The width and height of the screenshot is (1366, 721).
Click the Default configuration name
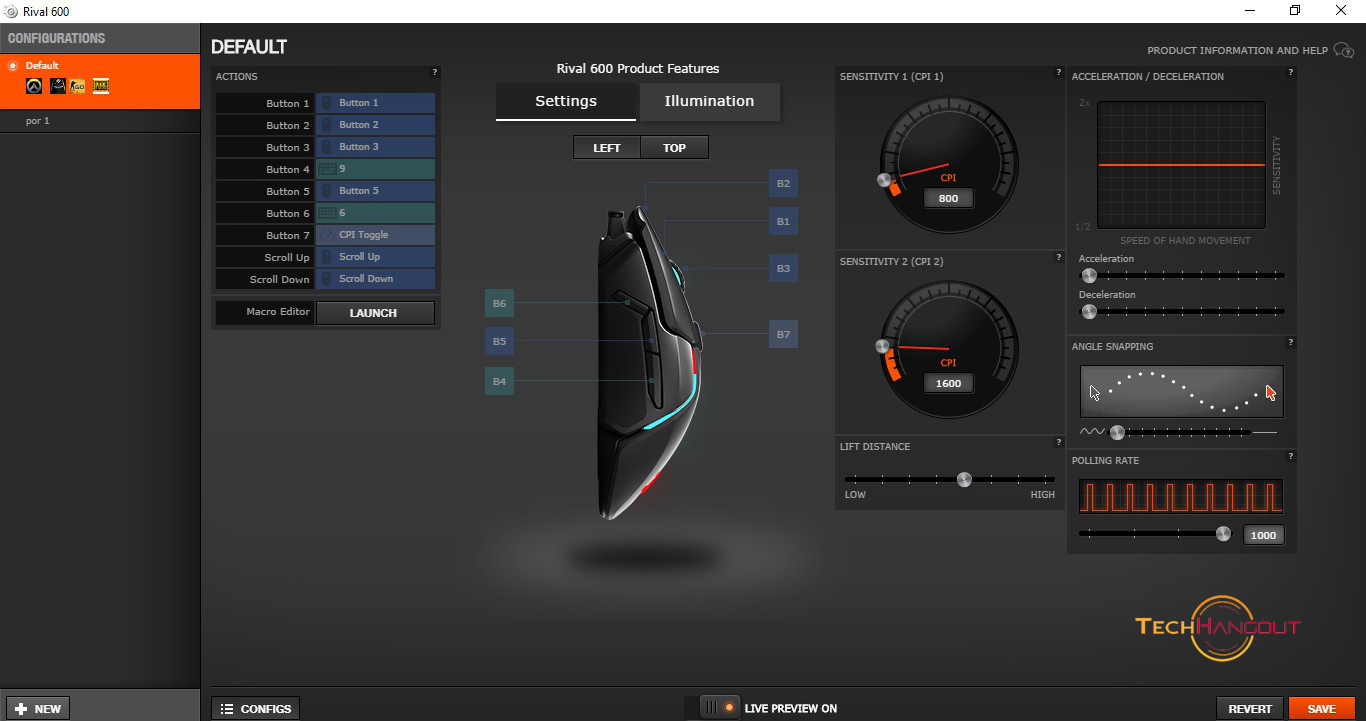[42, 66]
